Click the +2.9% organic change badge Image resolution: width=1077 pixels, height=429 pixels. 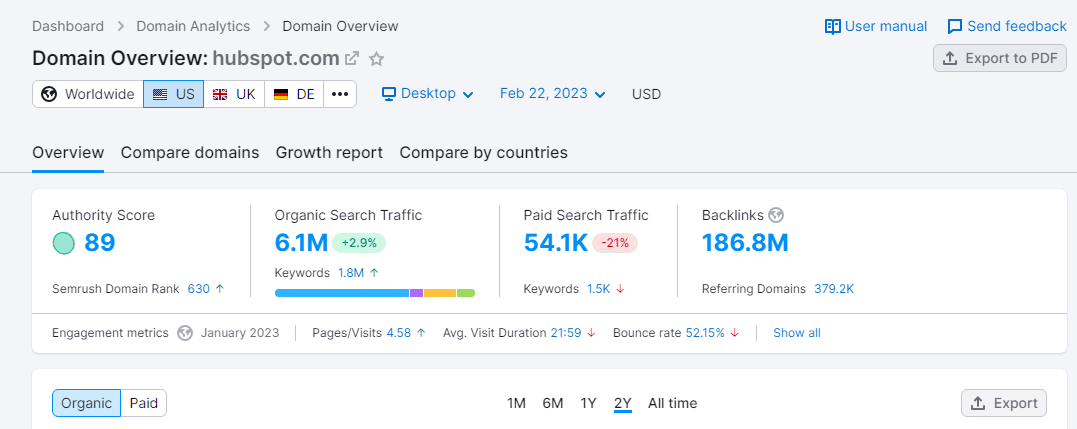click(359, 243)
